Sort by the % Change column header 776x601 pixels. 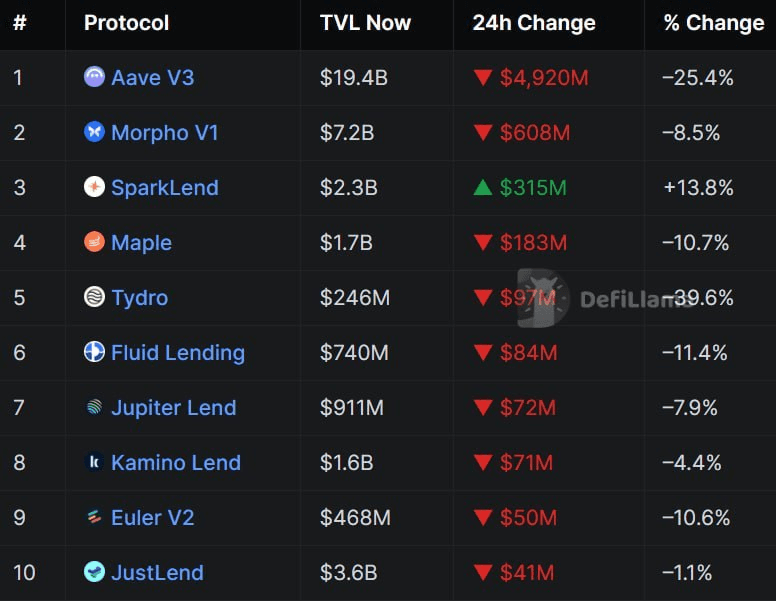pos(713,23)
